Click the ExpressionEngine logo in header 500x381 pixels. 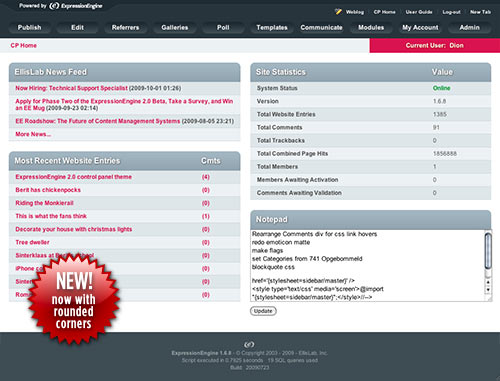click(76, 6)
